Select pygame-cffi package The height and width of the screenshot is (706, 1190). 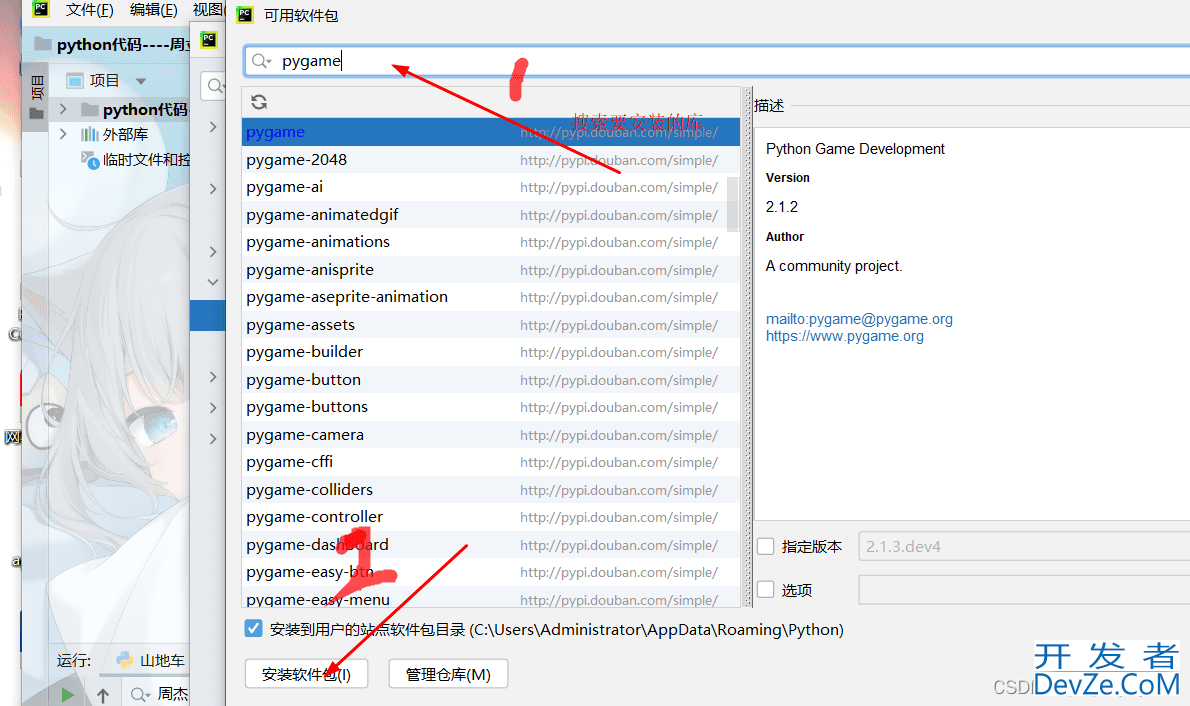tap(490, 462)
